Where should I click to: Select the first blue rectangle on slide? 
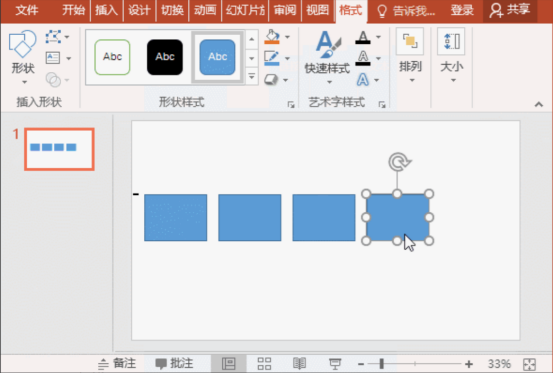(176, 218)
